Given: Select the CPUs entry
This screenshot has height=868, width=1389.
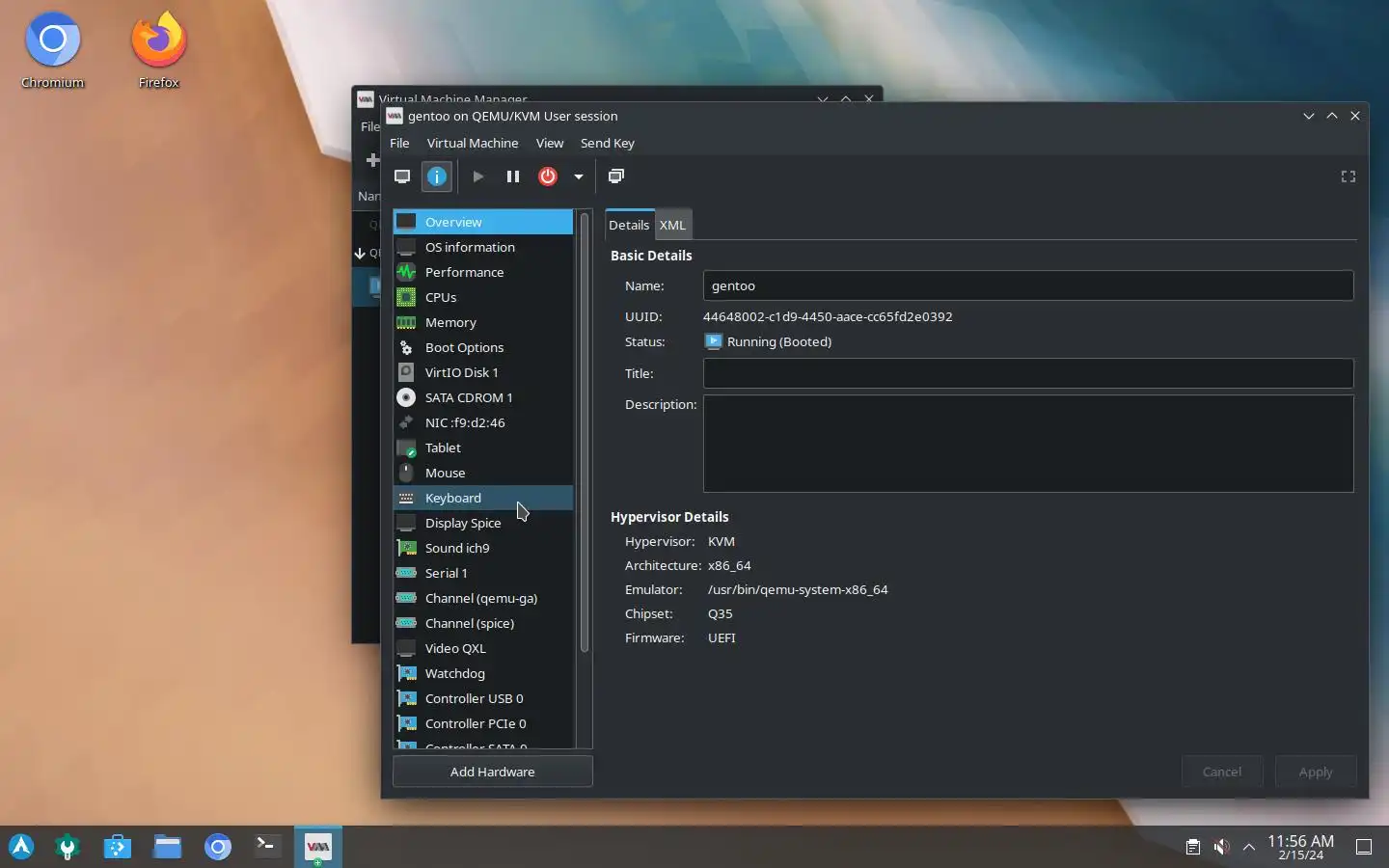Looking at the screenshot, I should [x=483, y=297].
